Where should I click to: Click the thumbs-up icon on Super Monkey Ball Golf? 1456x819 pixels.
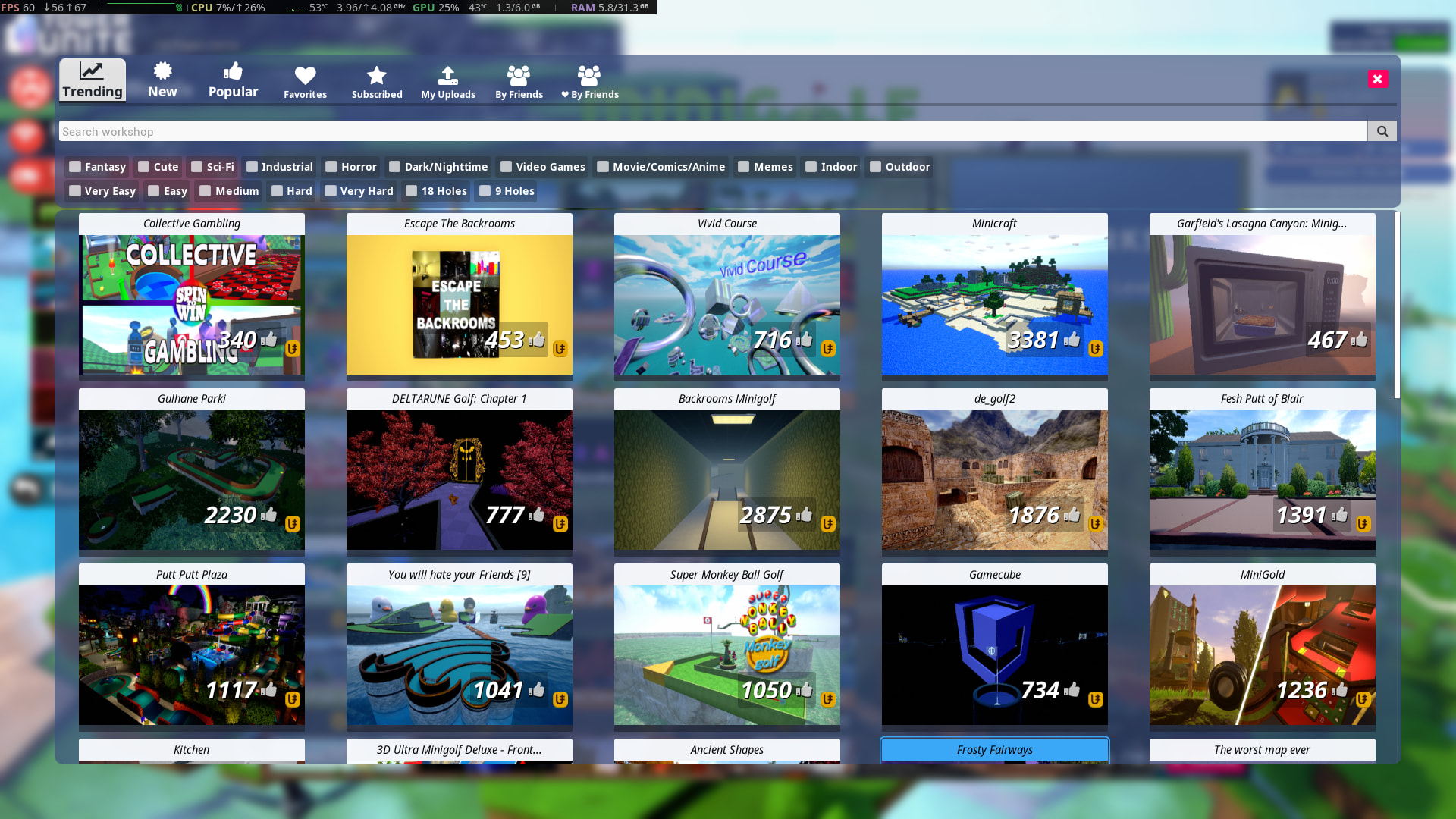coord(805,689)
